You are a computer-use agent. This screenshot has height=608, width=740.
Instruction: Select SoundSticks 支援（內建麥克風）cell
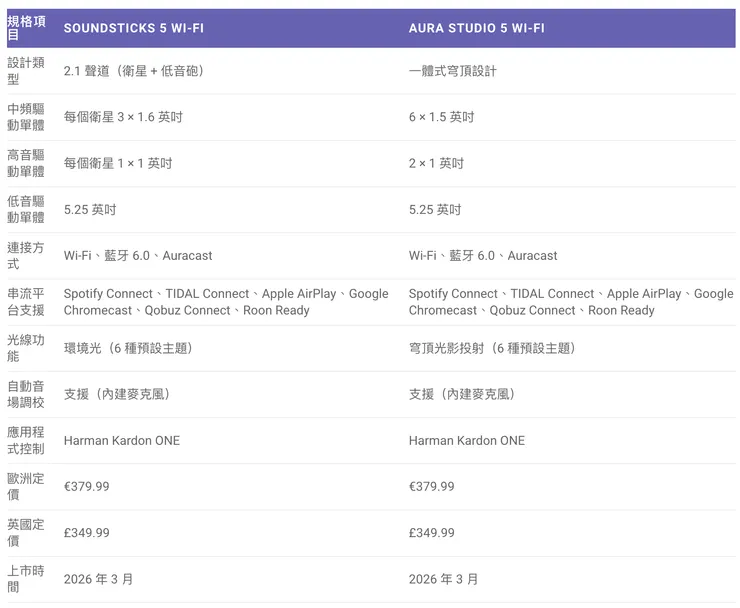pyautogui.click(x=117, y=394)
